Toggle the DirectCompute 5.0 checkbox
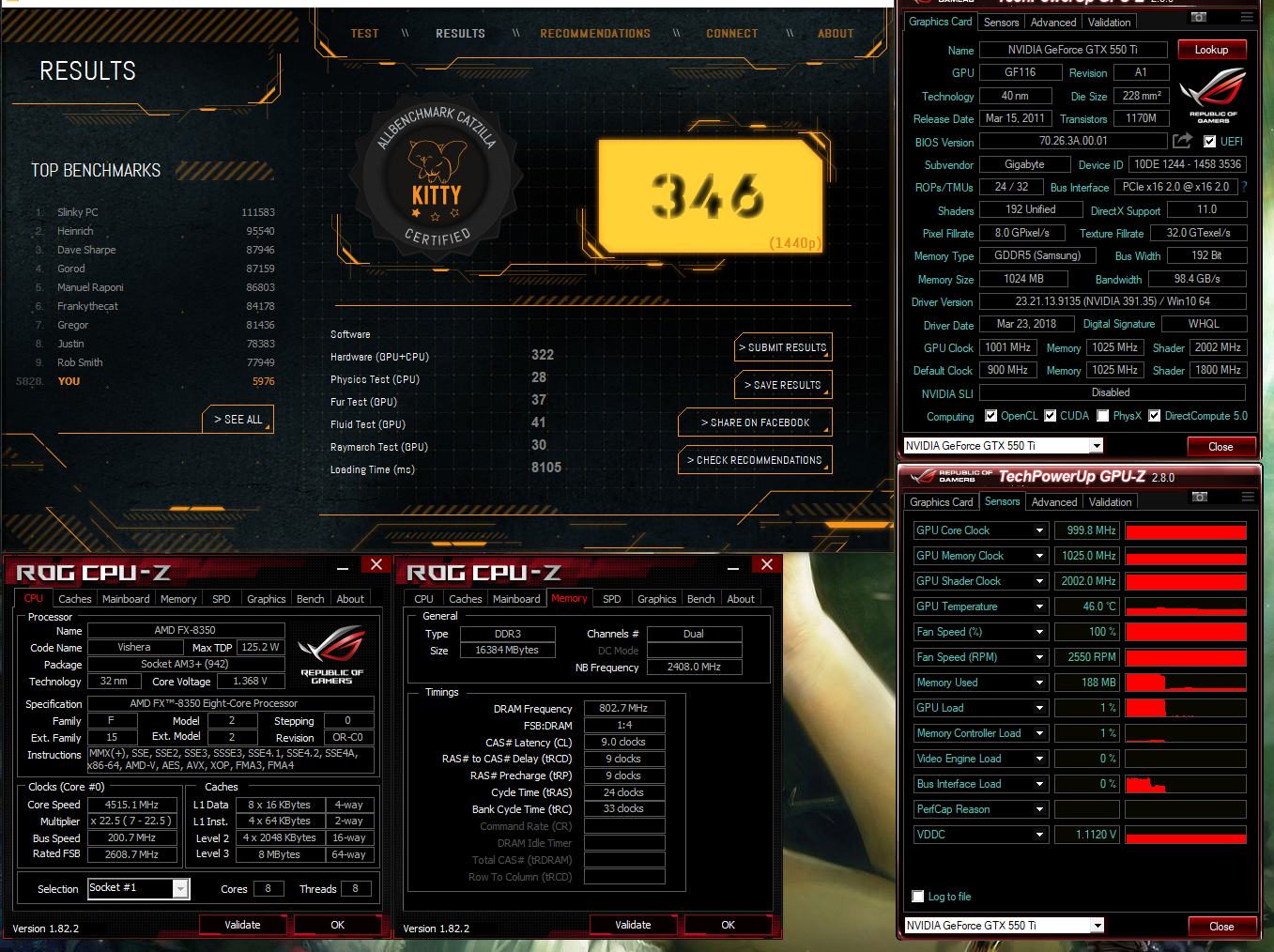Image resolution: width=1274 pixels, height=952 pixels. point(1155,416)
